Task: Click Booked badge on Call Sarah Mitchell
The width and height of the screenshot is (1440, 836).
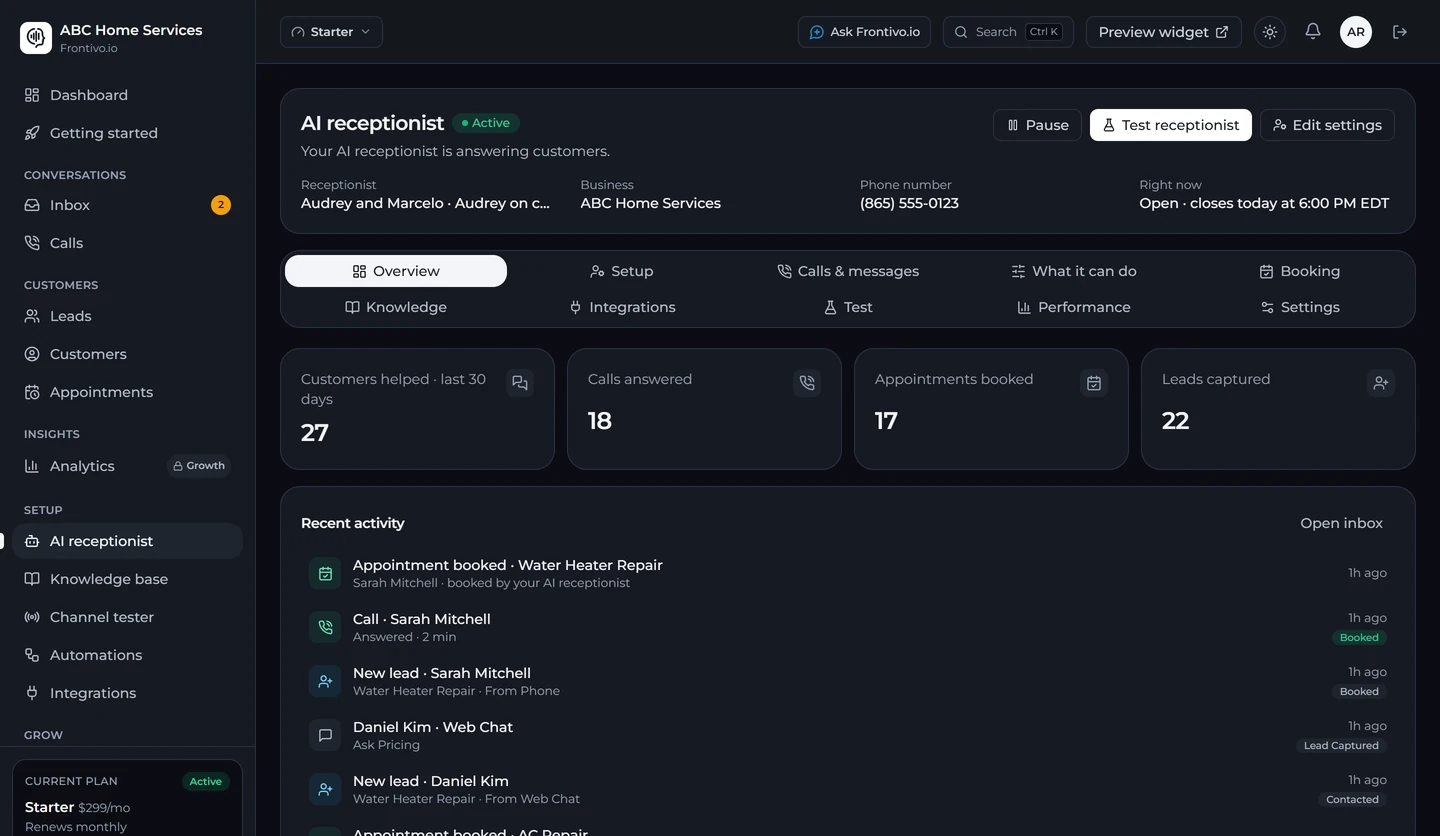Action: point(1359,637)
